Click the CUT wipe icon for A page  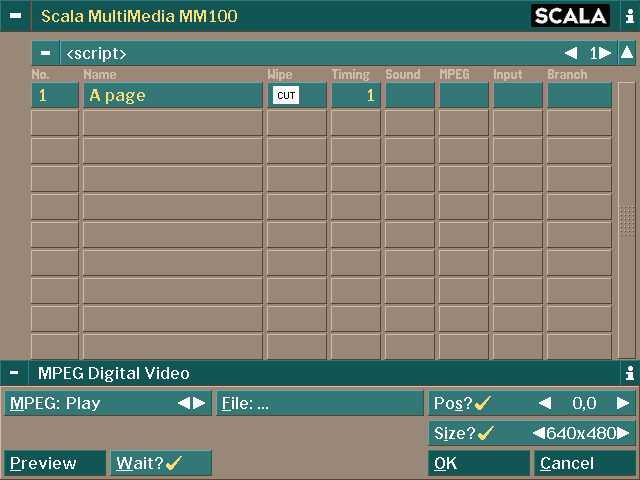pos(286,96)
